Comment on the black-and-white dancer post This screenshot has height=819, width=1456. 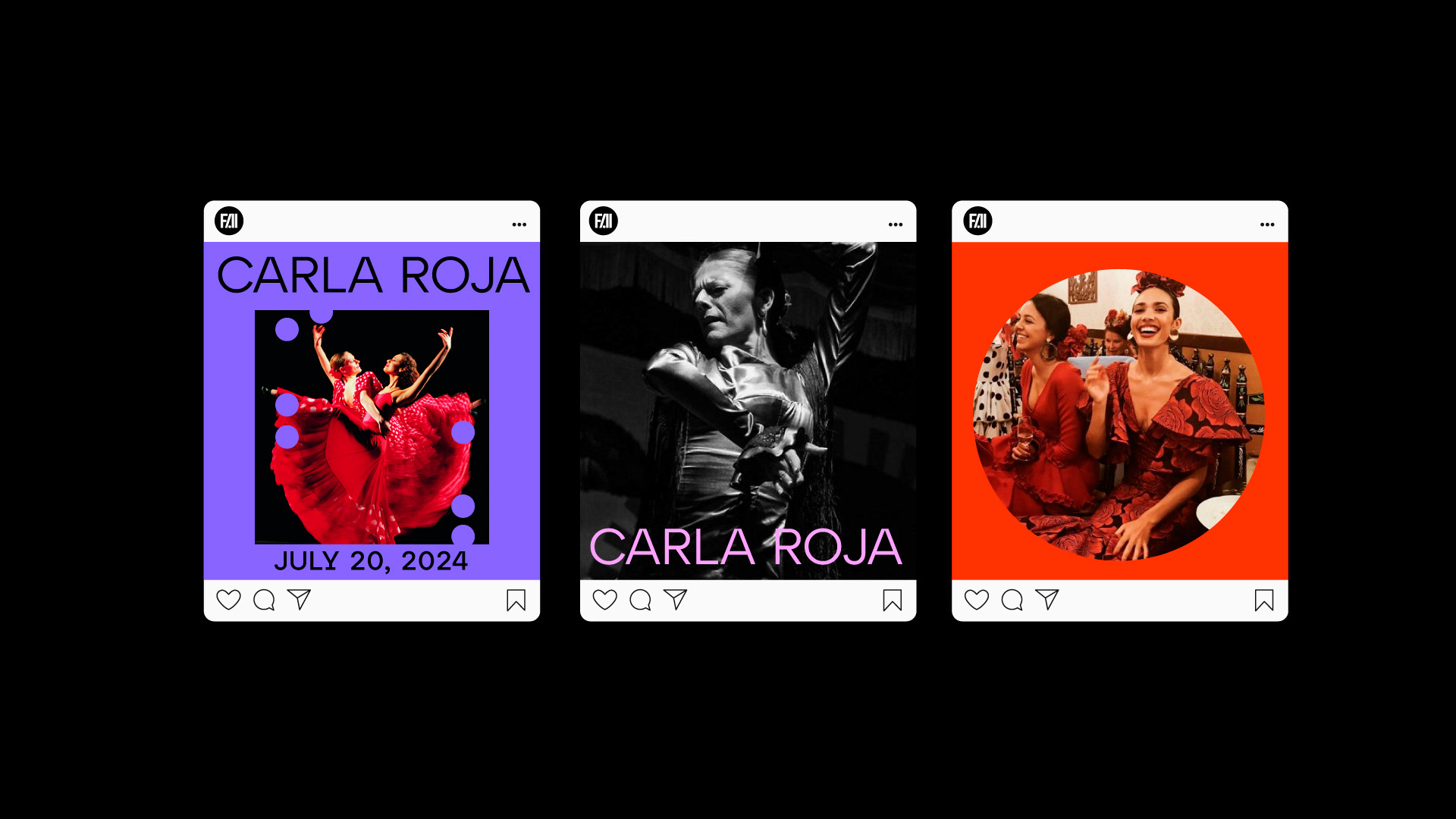pos(640,600)
